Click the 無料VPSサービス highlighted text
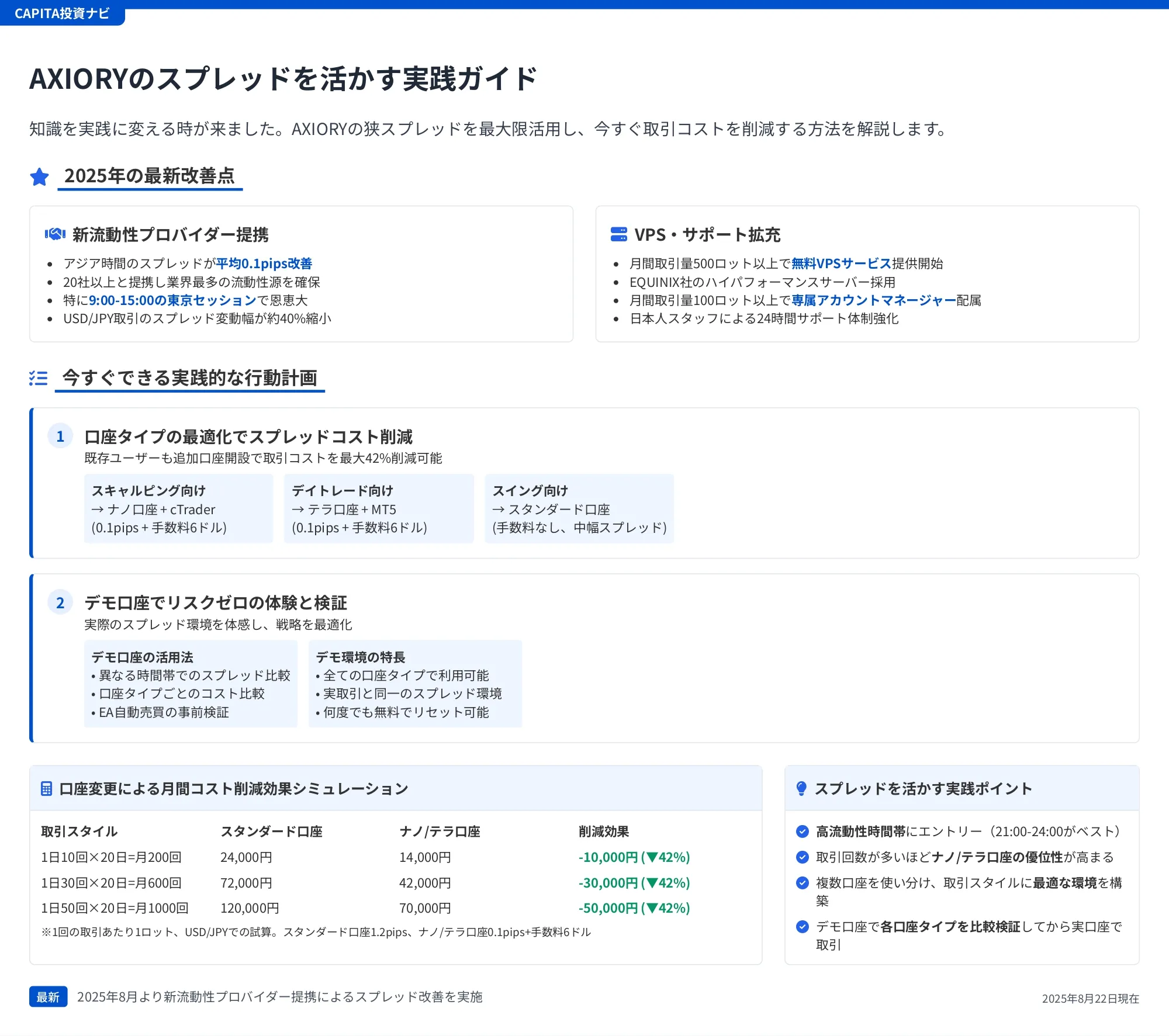 pyautogui.click(x=841, y=264)
